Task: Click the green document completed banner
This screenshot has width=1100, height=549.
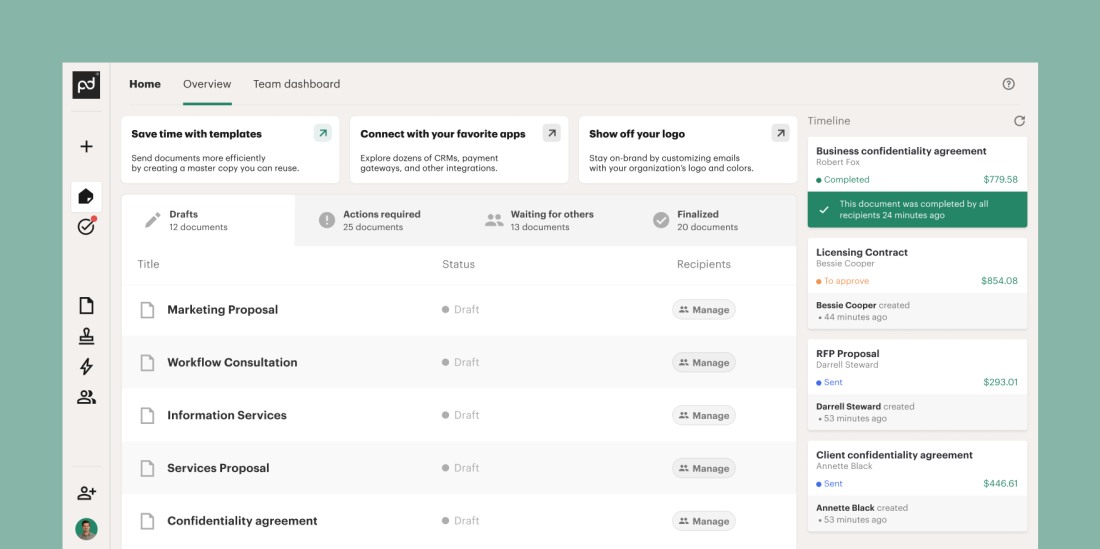Action: coord(918,210)
